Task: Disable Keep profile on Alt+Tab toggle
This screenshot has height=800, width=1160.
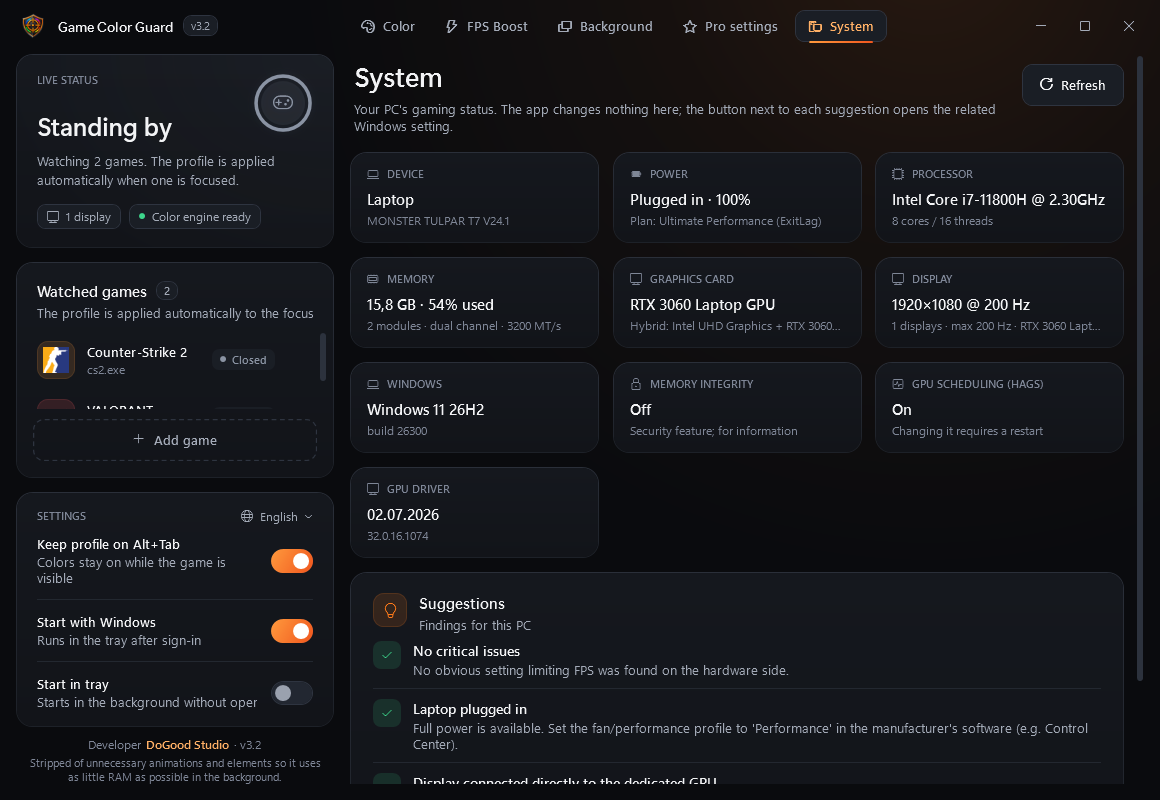Action: coord(291,561)
